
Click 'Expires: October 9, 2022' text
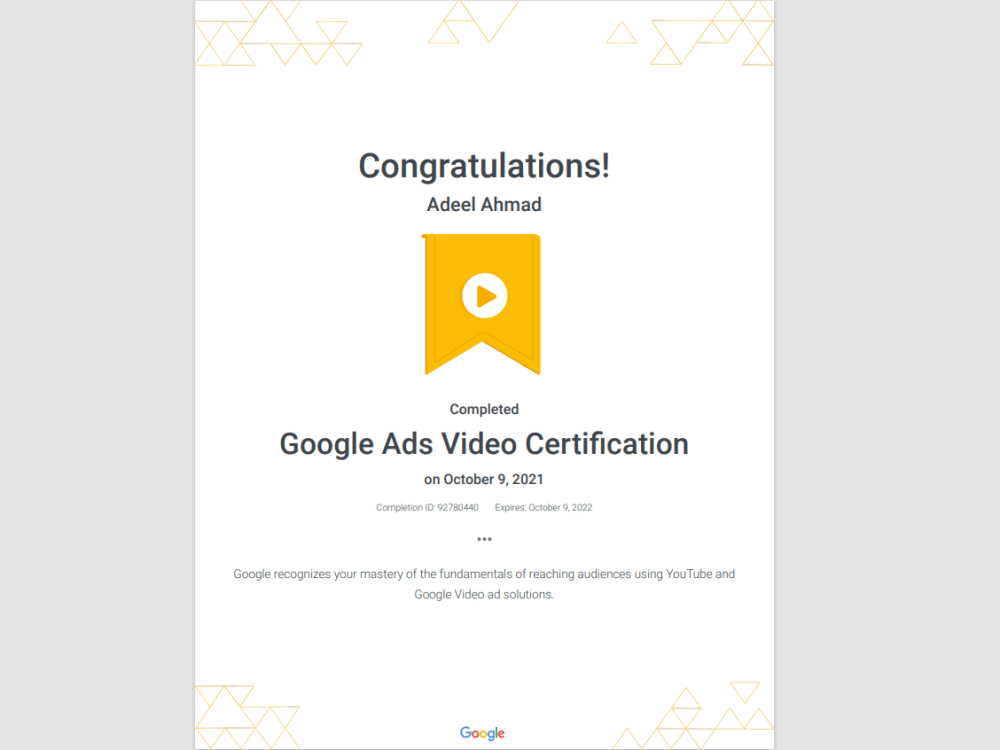pos(543,508)
